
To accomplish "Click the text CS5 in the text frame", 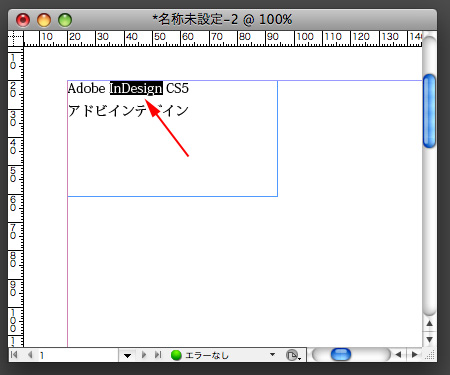I will click(177, 88).
